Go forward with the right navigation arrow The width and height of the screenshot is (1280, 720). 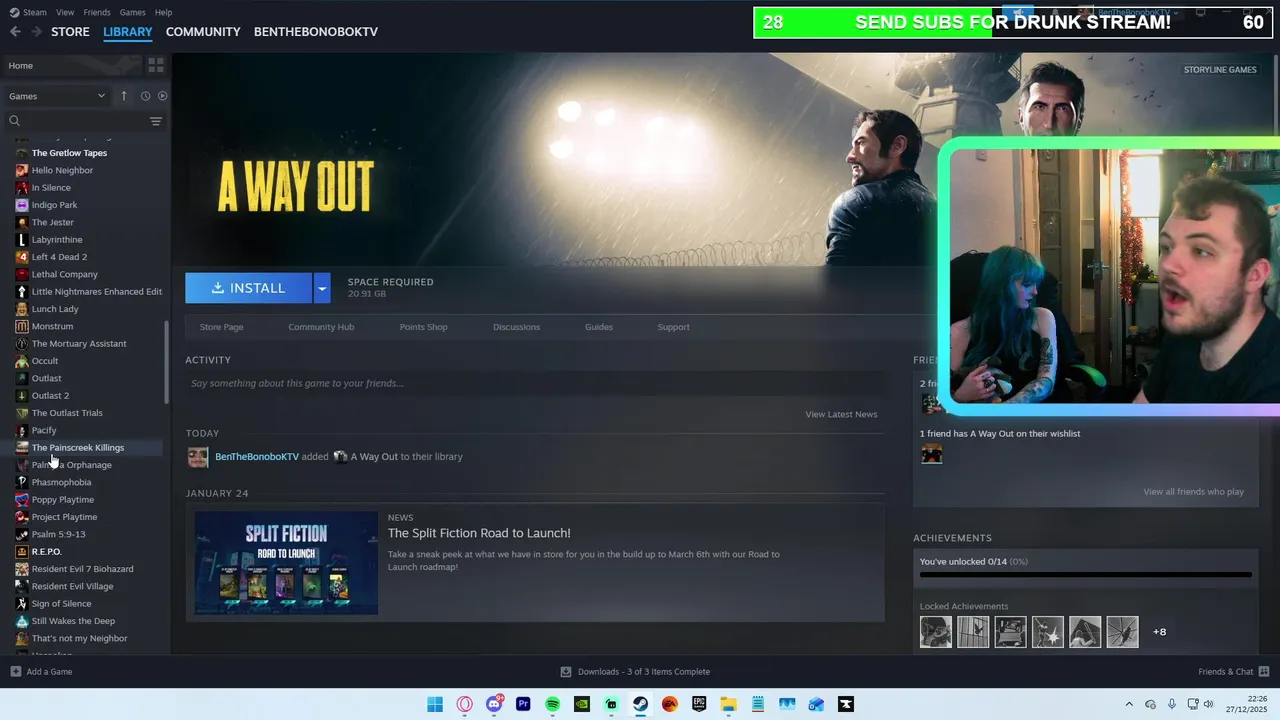click(x=36, y=32)
